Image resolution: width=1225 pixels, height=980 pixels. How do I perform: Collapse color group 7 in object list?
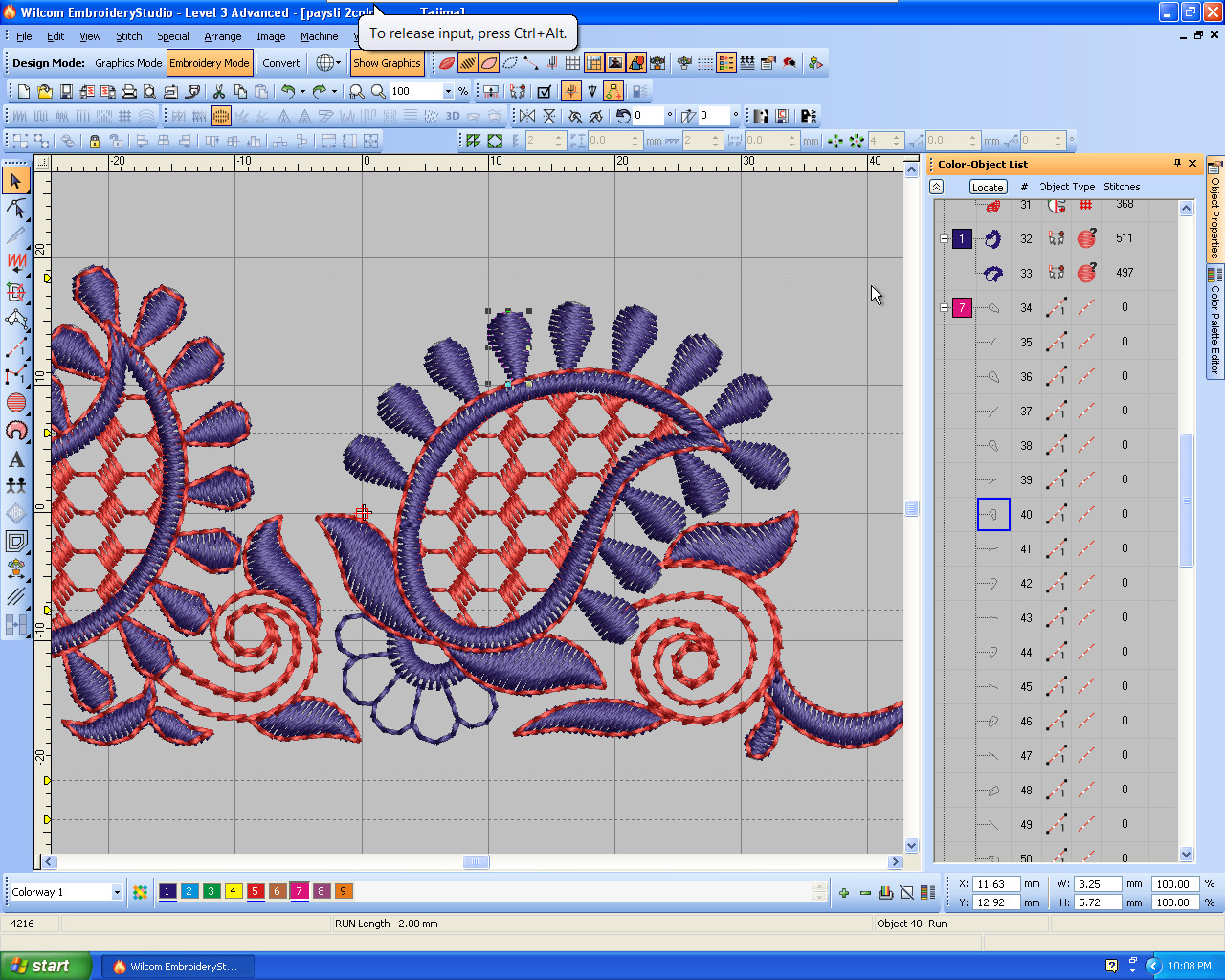(944, 308)
